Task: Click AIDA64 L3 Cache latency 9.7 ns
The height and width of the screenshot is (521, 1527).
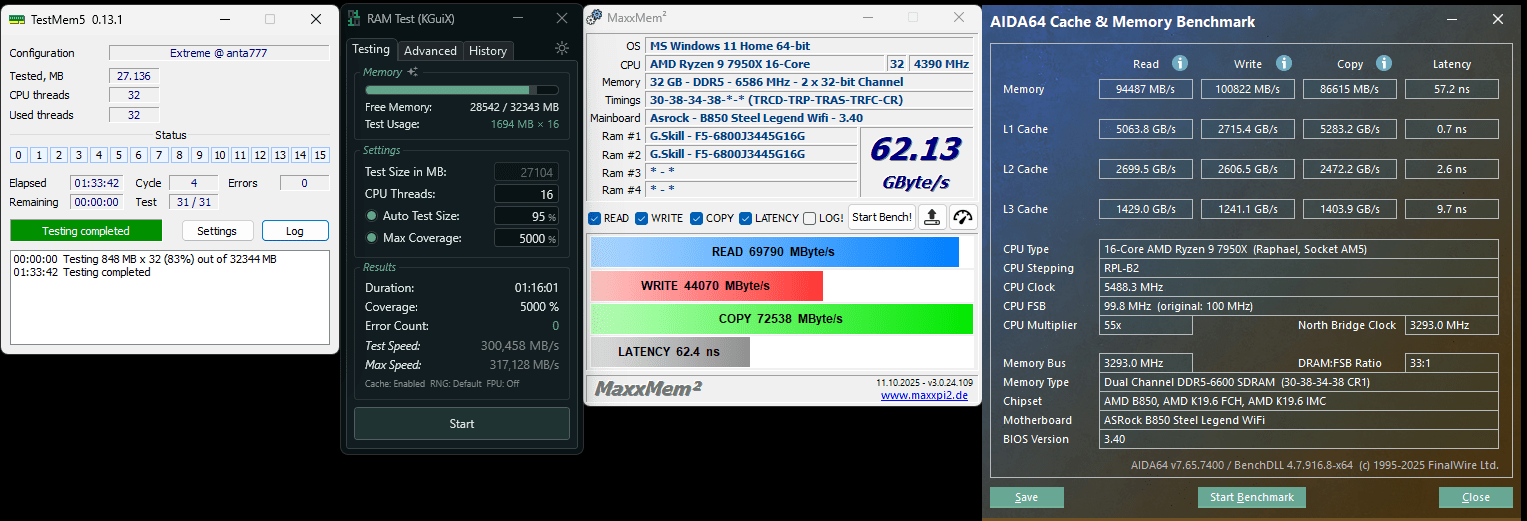Action: pyautogui.click(x=1452, y=209)
